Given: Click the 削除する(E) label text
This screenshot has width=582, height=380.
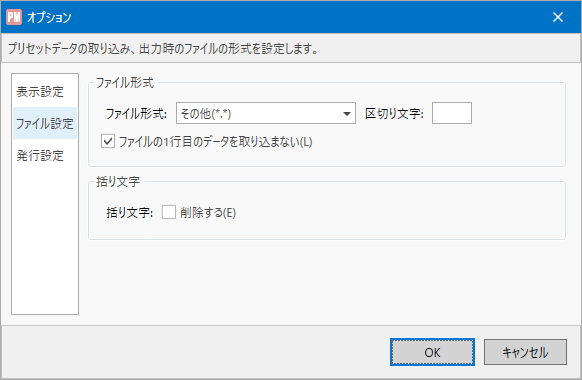Looking at the screenshot, I should (208, 213).
